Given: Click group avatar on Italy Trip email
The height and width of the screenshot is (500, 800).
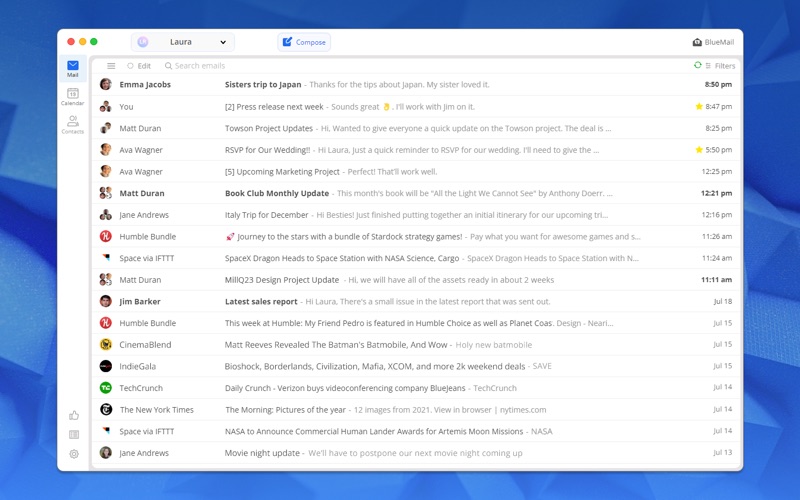Looking at the screenshot, I should pos(106,214).
